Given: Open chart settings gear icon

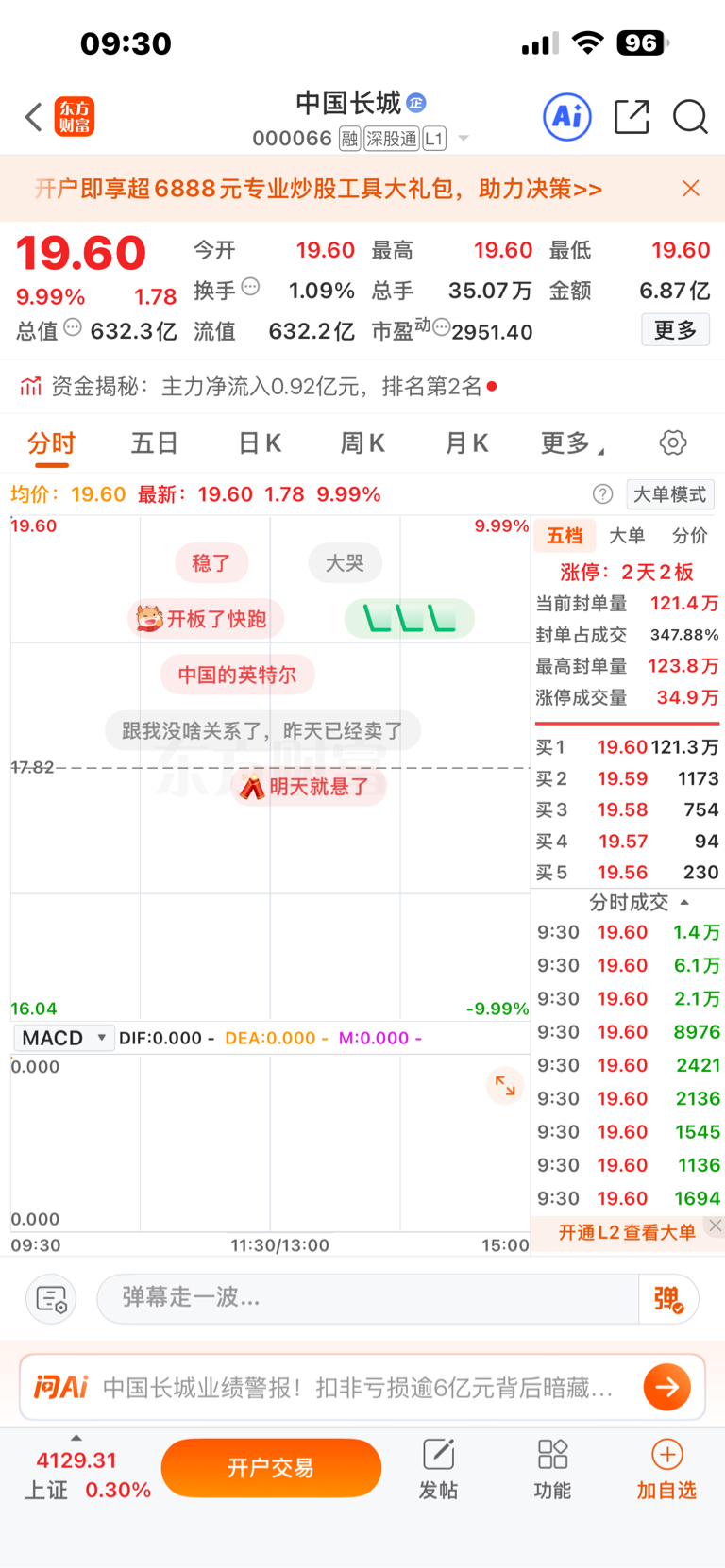Looking at the screenshot, I should [x=673, y=442].
